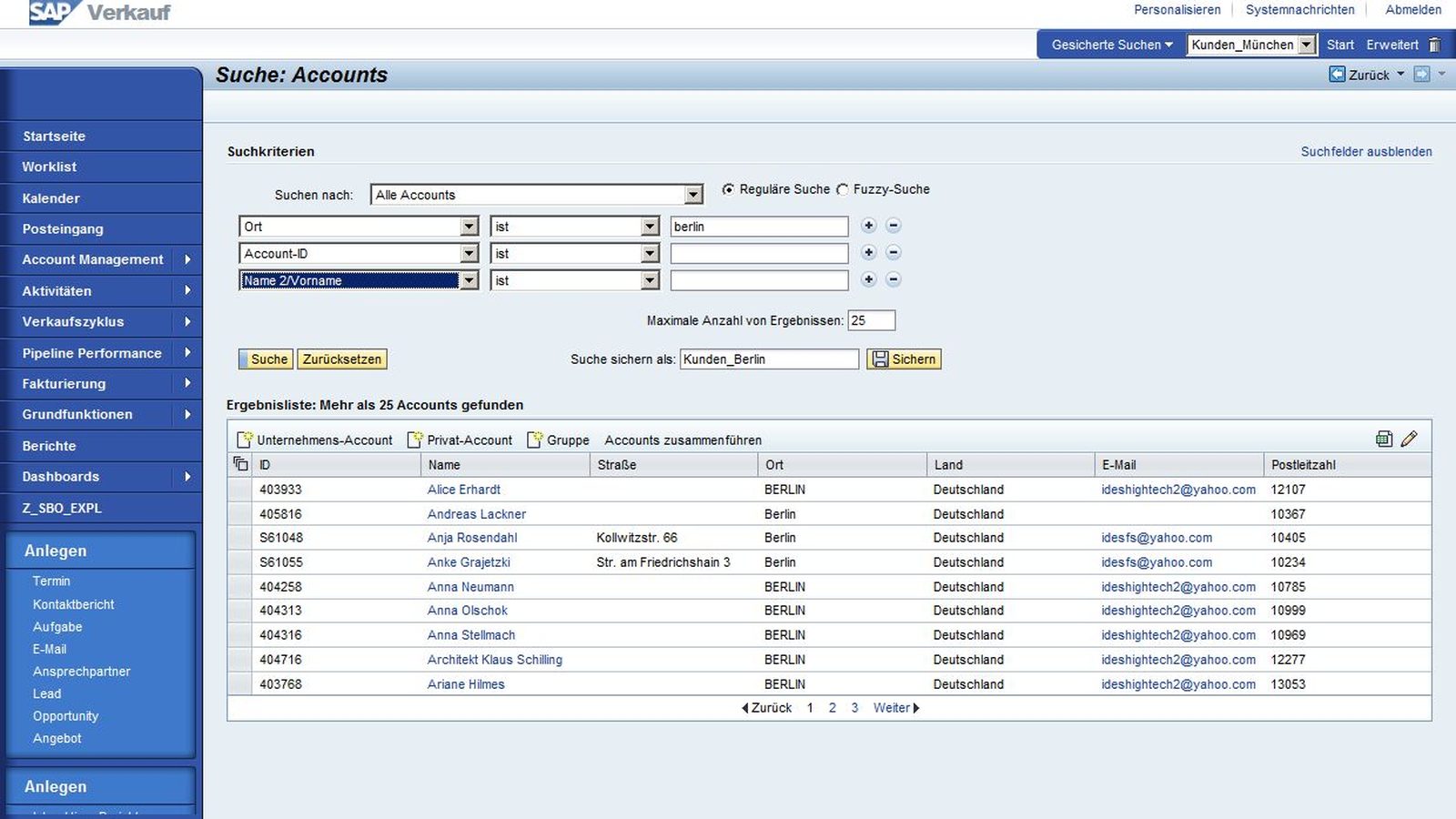
Task: Go back using the Zurück icon at top right
Action: pyautogui.click(x=1337, y=75)
